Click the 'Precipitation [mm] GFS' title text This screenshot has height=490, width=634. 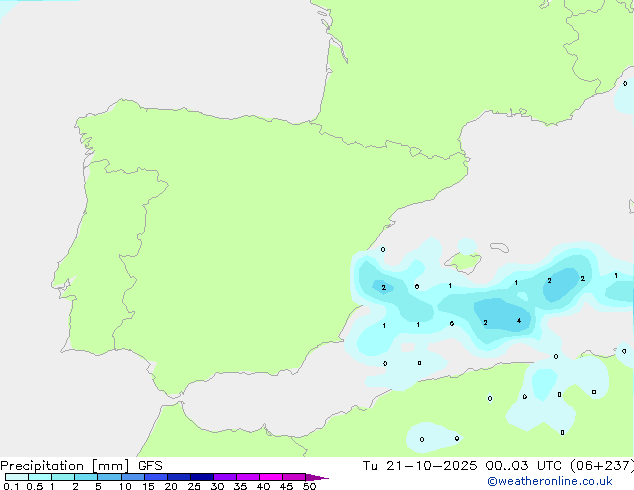click(81, 466)
